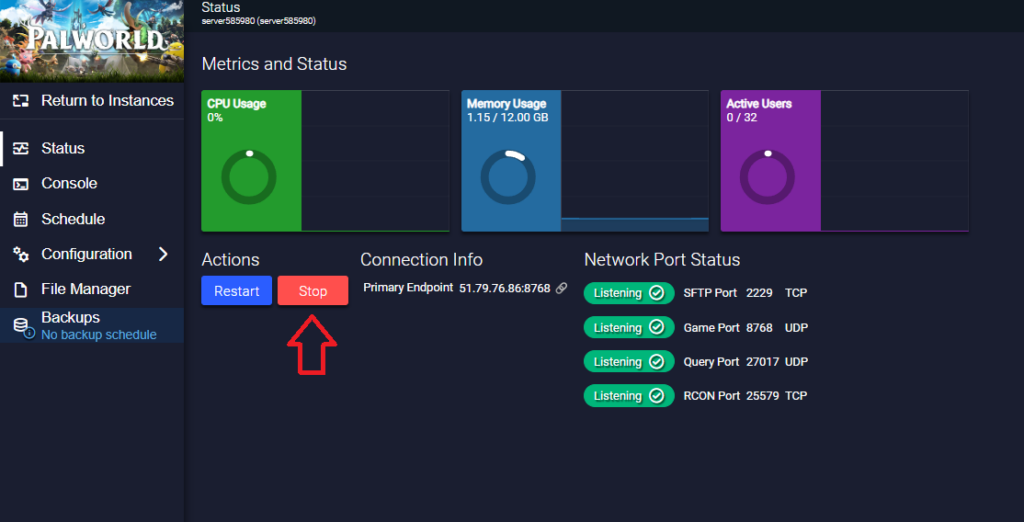Click the Memory Usage circular gauge
Viewport: 1024px width, 522px height.
508,178
